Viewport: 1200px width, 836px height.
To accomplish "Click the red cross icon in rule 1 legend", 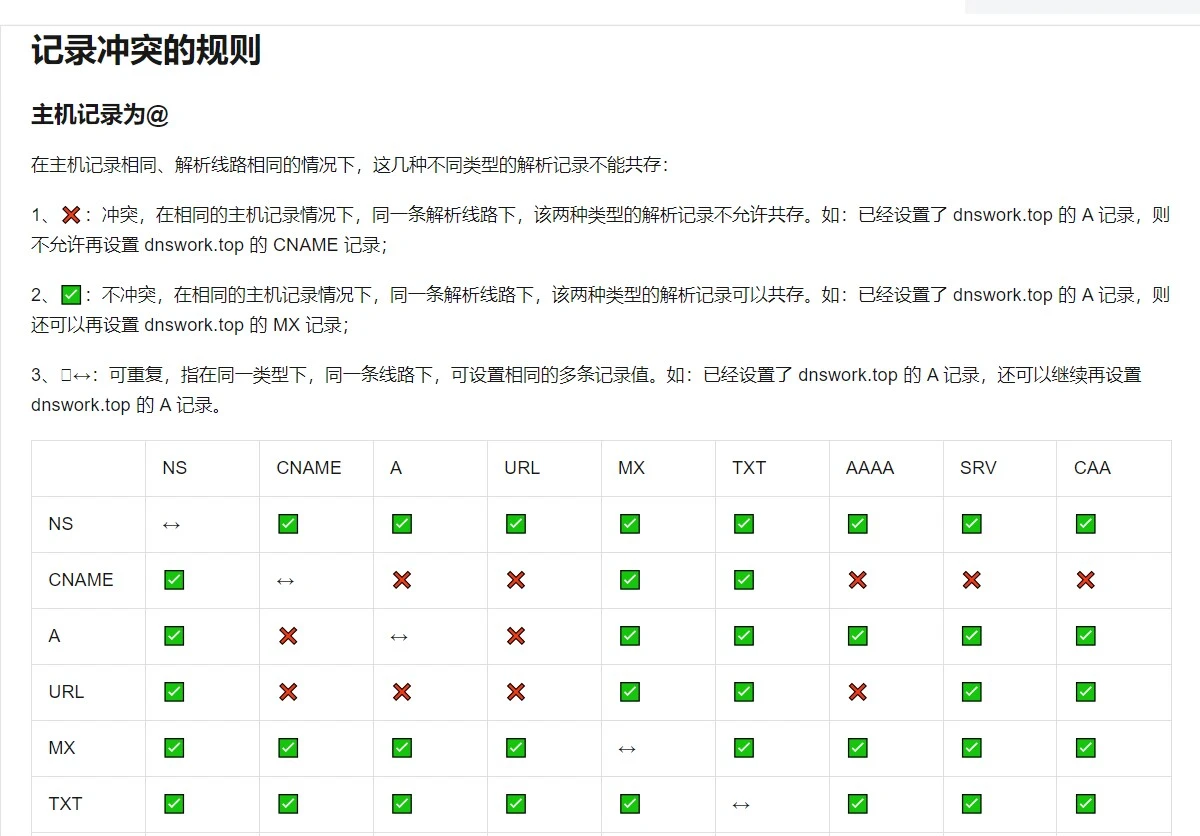I will pos(71,215).
